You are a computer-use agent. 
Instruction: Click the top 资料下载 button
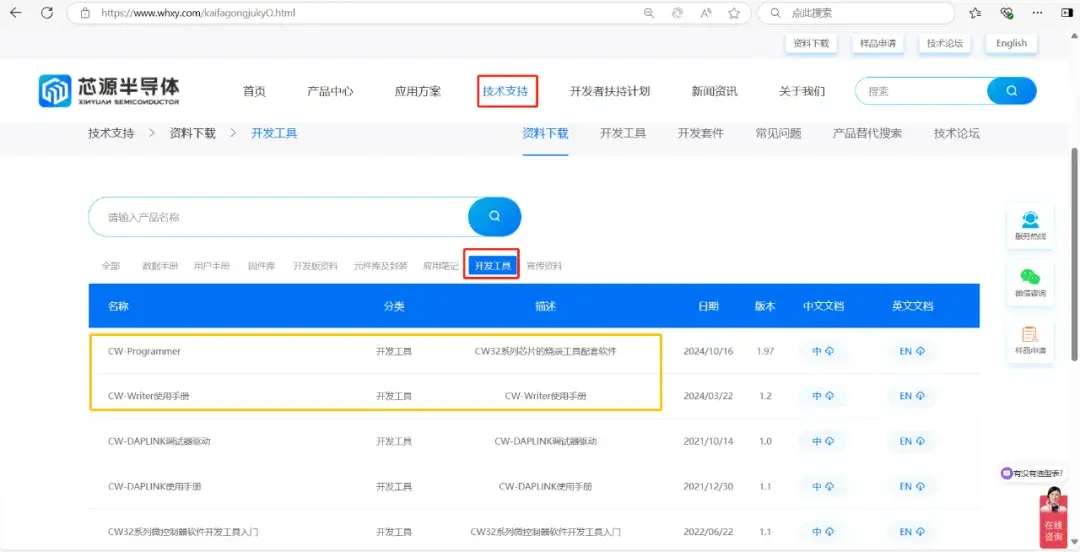click(x=811, y=43)
